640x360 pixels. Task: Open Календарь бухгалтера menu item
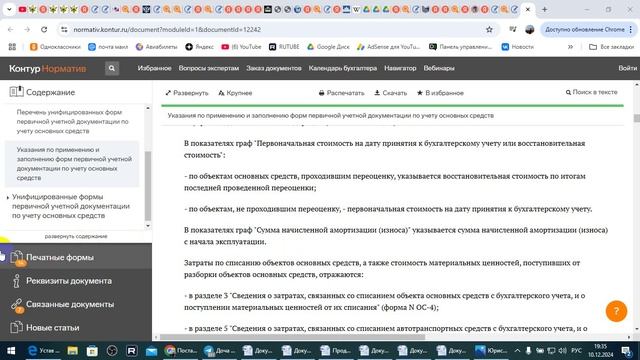pyautogui.click(x=342, y=68)
